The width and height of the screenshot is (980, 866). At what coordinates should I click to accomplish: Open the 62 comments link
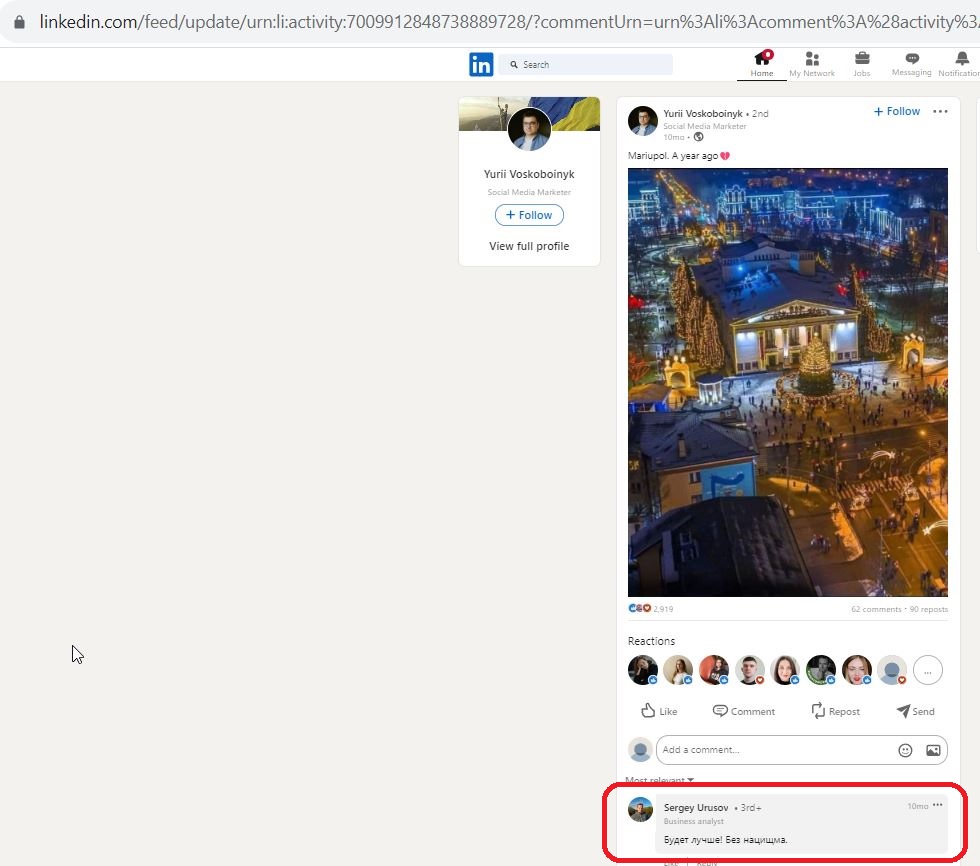pyautogui.click(x=876, y=609)
